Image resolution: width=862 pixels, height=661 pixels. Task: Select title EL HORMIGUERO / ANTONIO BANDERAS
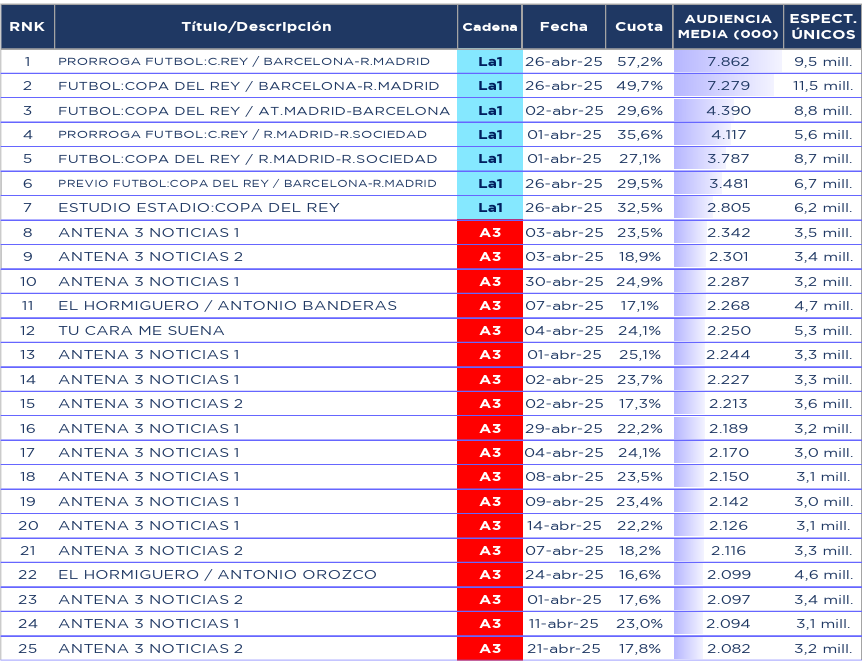click(228, 306)
